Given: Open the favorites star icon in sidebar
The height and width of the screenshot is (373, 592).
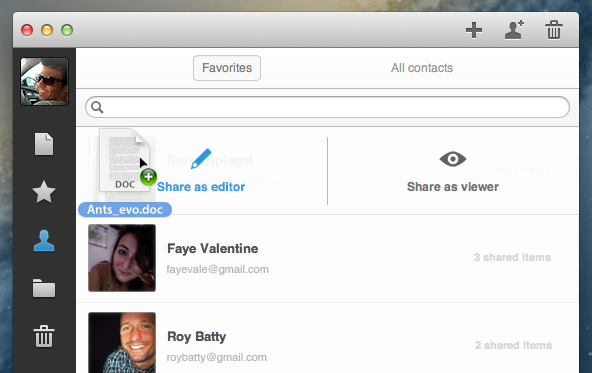Looking at the screenshot, I should coord(44,192).
